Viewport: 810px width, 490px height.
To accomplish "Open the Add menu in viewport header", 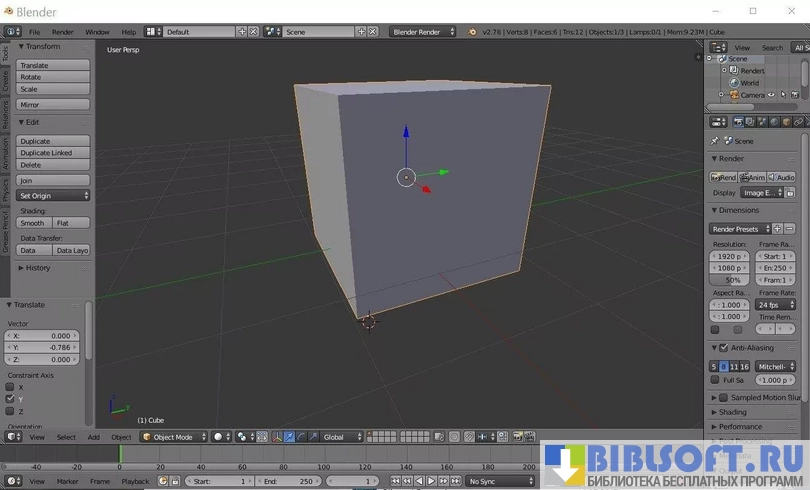I will pos(93,437).
